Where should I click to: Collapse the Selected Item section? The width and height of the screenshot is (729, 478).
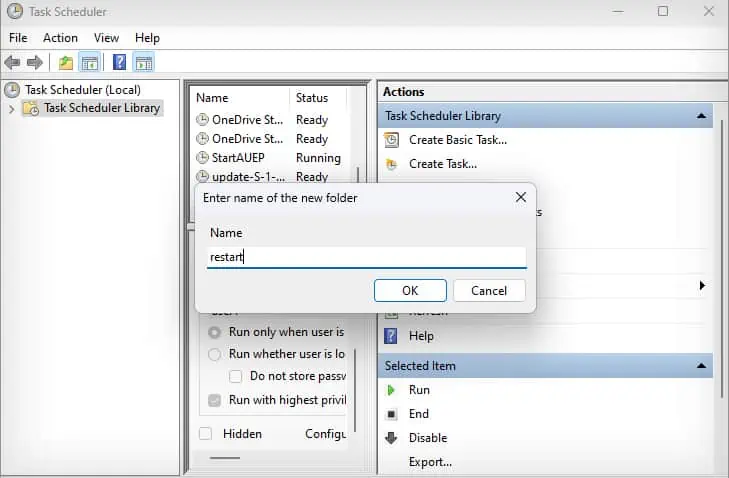pyautogui.click(x=702, y=366)
